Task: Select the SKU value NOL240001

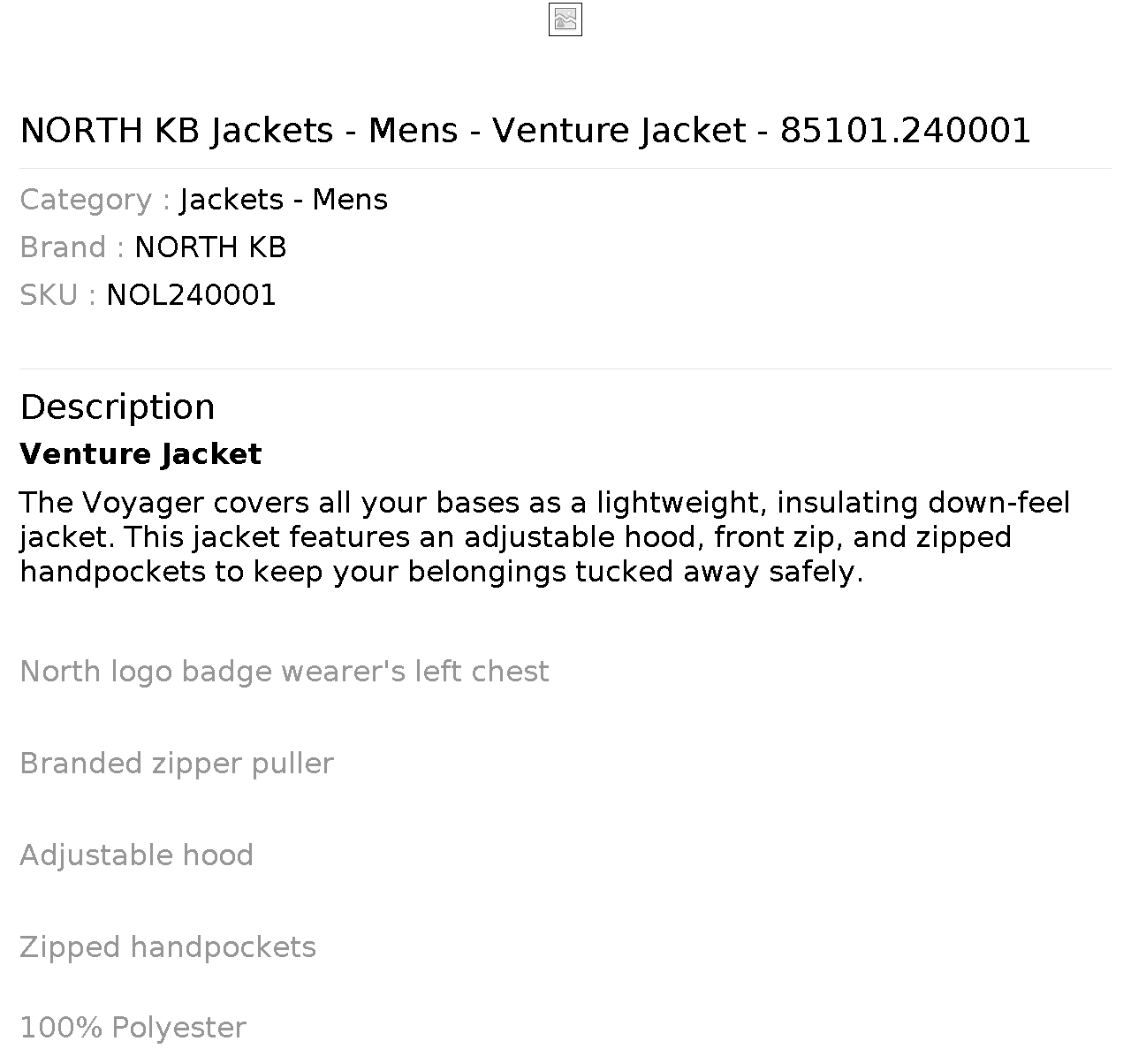Action: click(x=192, y=295)
